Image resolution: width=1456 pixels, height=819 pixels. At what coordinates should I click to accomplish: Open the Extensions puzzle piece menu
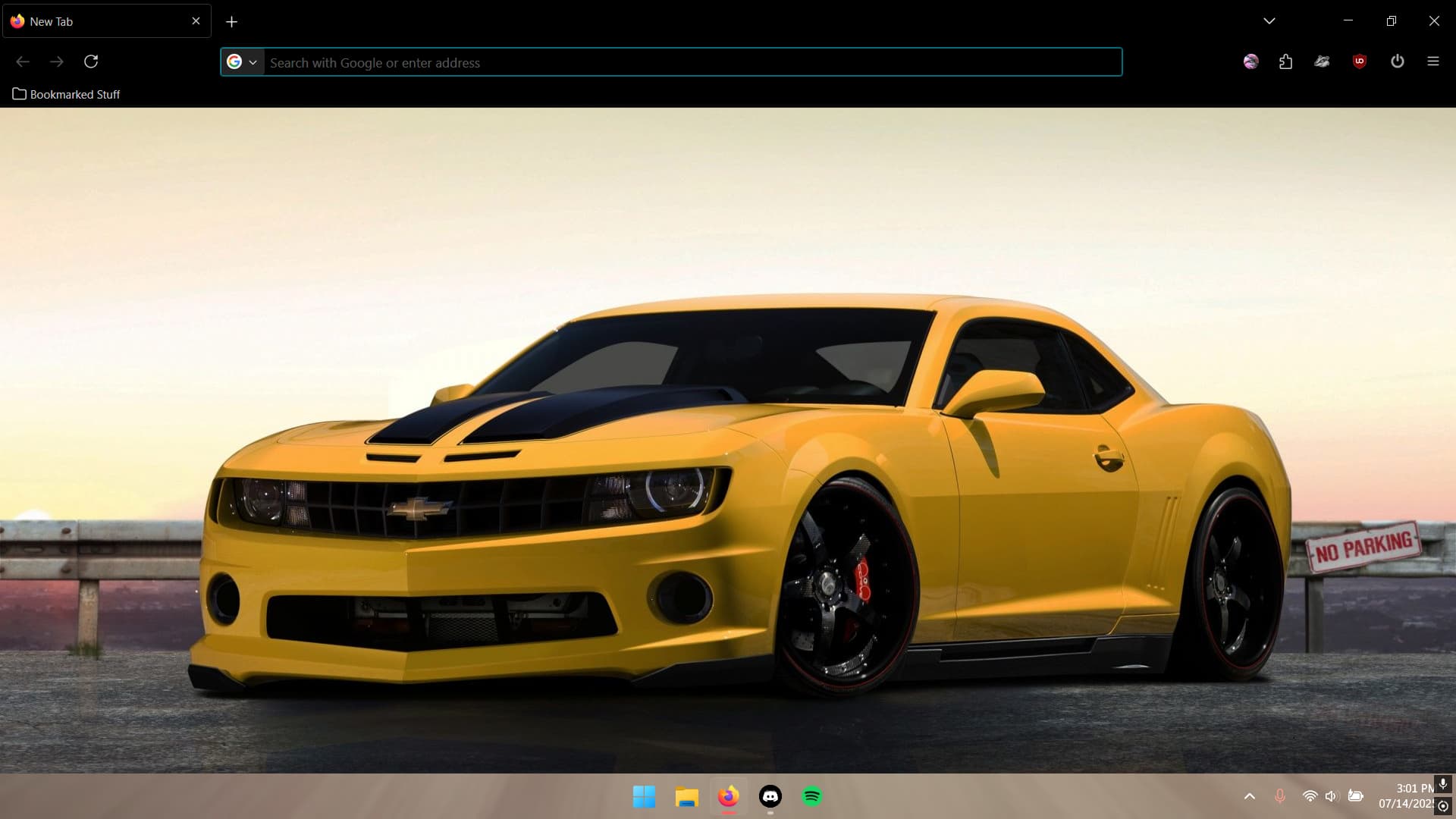click(x=1286, y=61)
